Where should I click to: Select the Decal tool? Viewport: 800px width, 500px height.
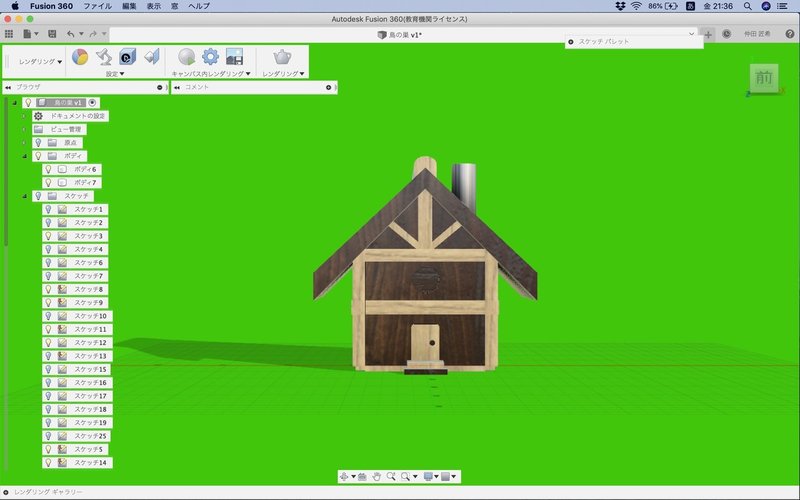click(128, 57)
